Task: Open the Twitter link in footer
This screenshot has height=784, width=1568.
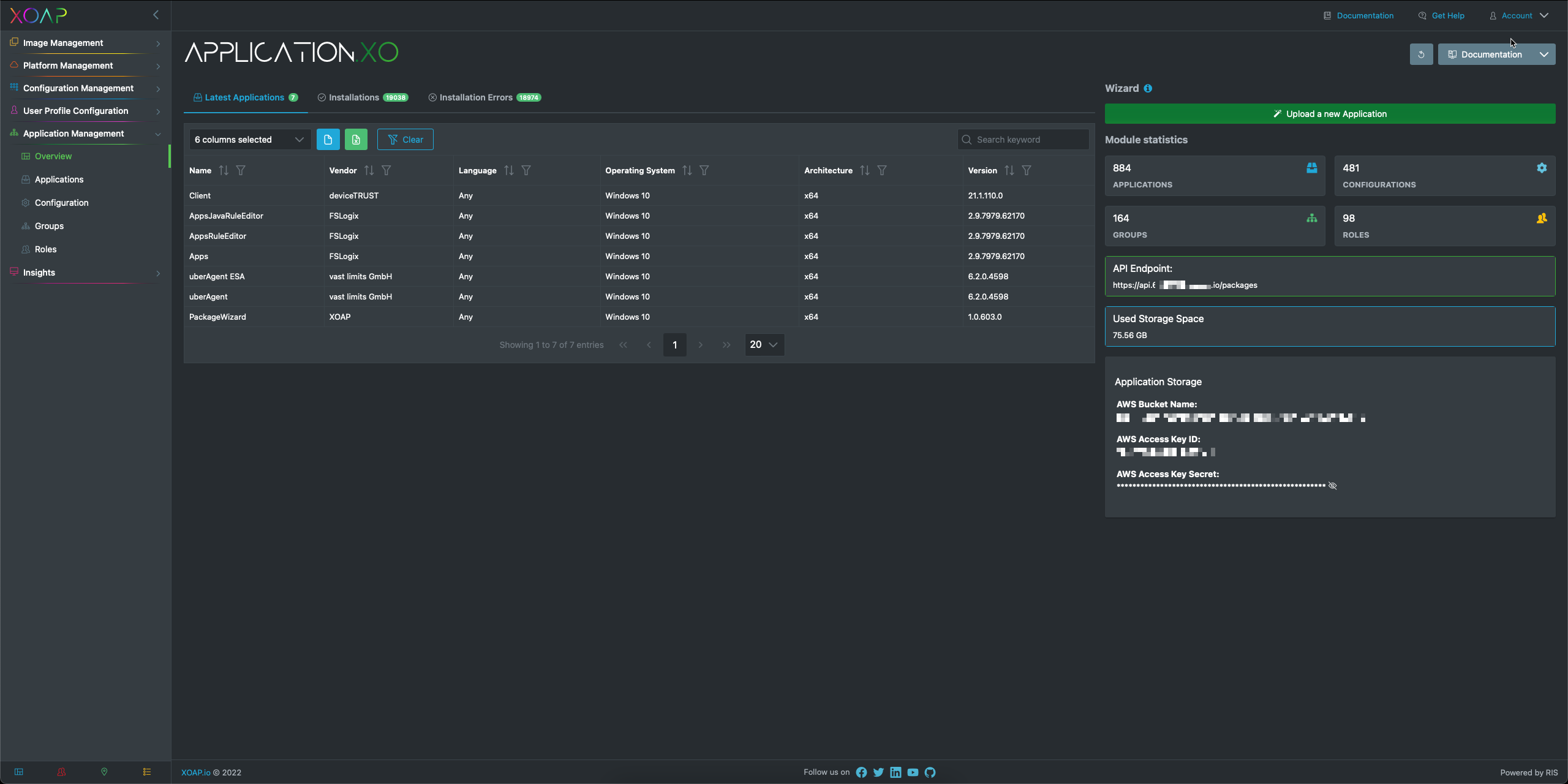Action: coord(878,772)
